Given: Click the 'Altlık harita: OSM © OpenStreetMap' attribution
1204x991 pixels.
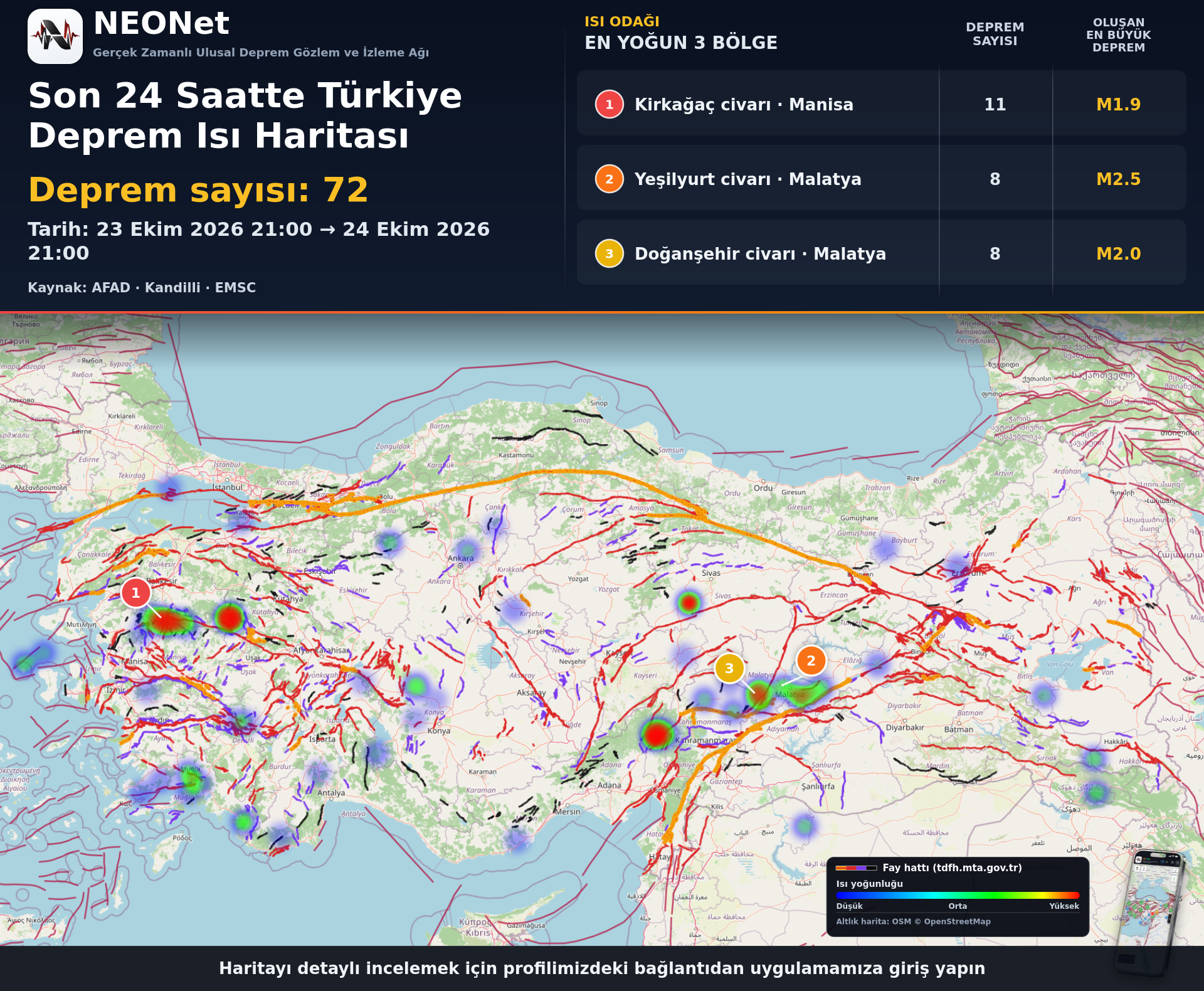Looking at the screenshot, I should point(913,921).
